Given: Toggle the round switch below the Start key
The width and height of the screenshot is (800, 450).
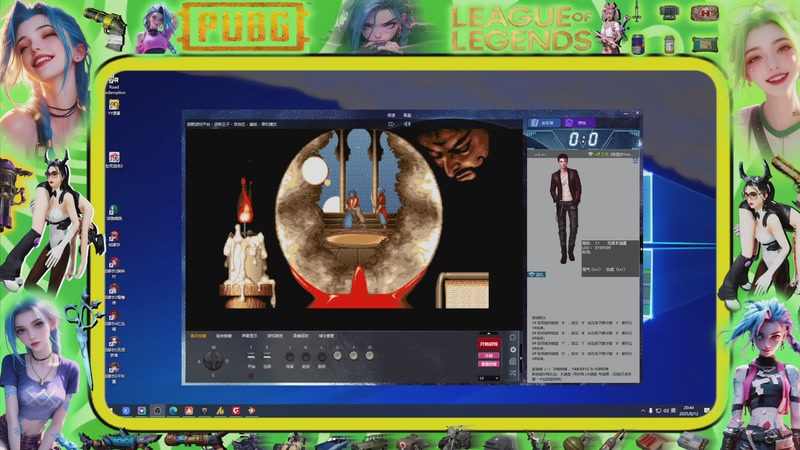Looking at the screenshot, I should coord(251,376).
